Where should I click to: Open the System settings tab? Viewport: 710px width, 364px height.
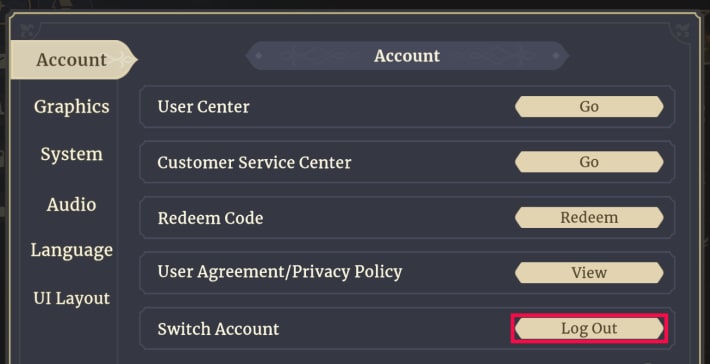[72, 154]
